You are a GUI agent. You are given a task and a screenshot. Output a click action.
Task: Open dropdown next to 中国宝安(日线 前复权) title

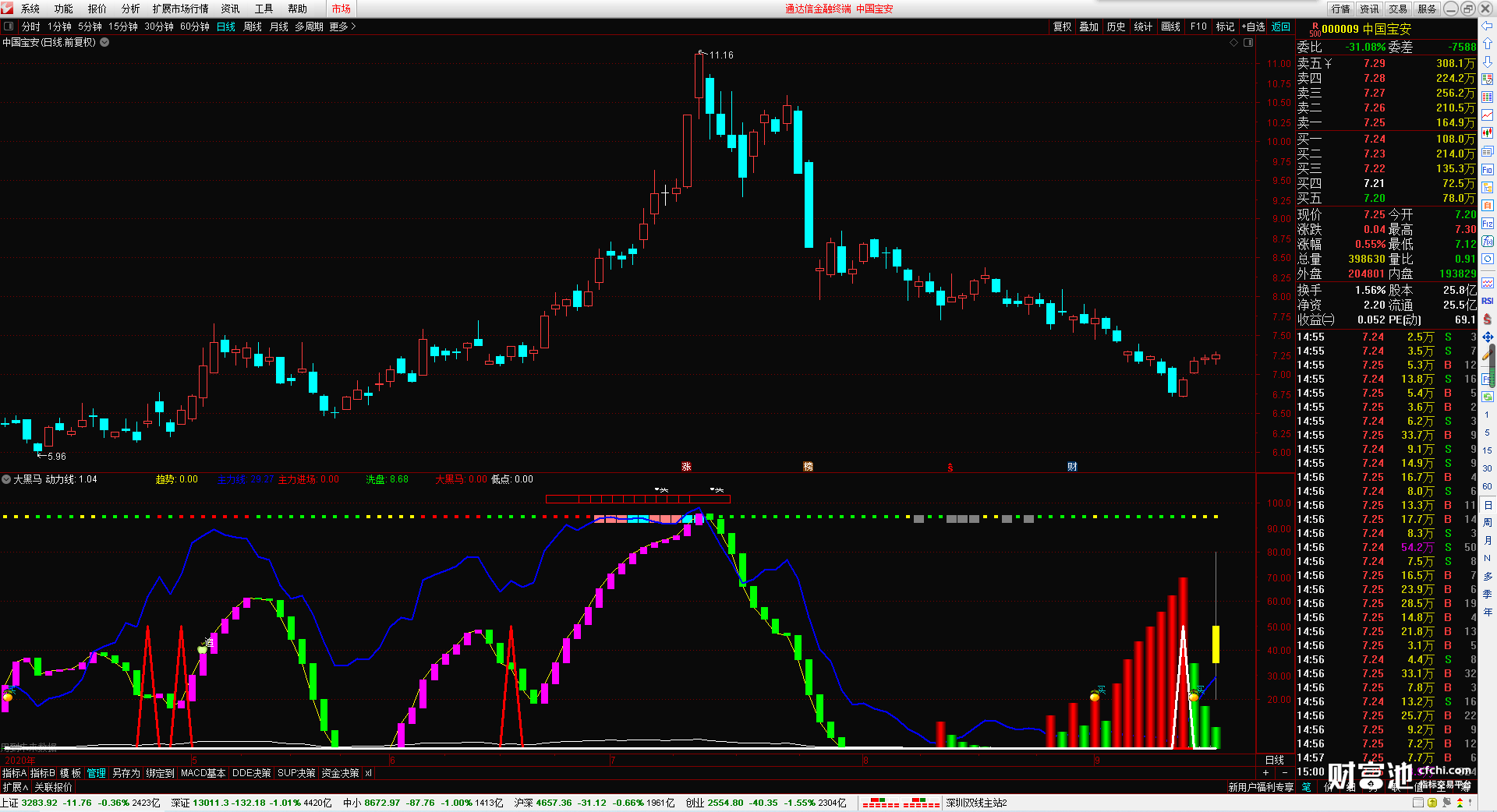(104, 42)
